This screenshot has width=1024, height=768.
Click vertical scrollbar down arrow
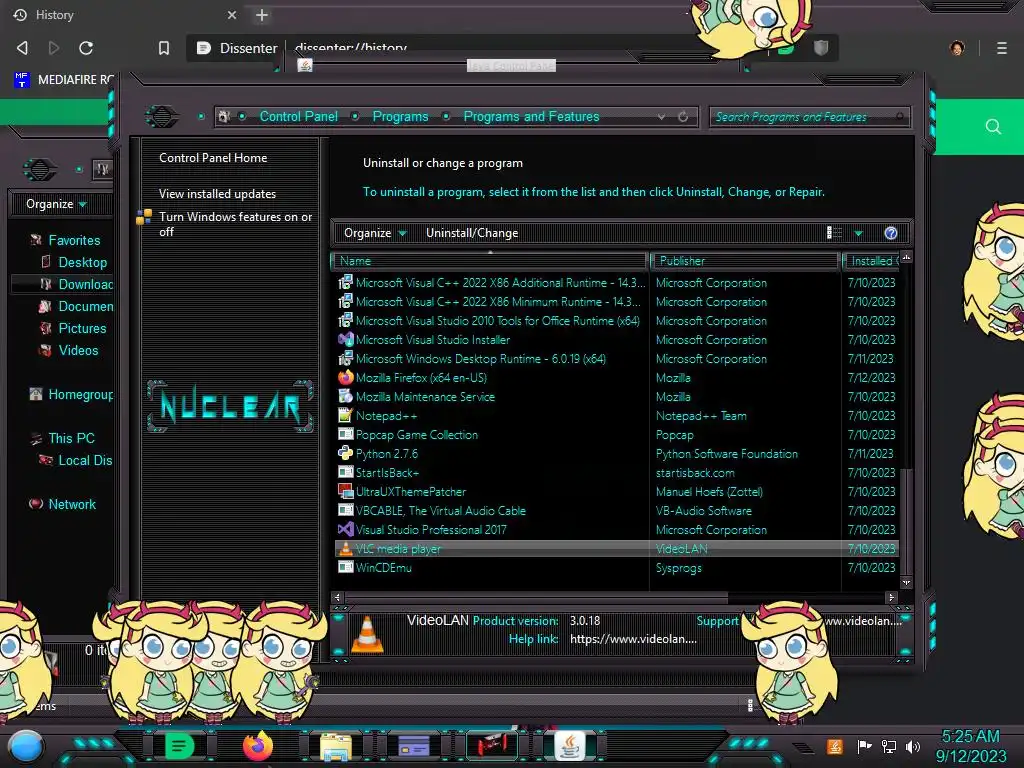906,583
